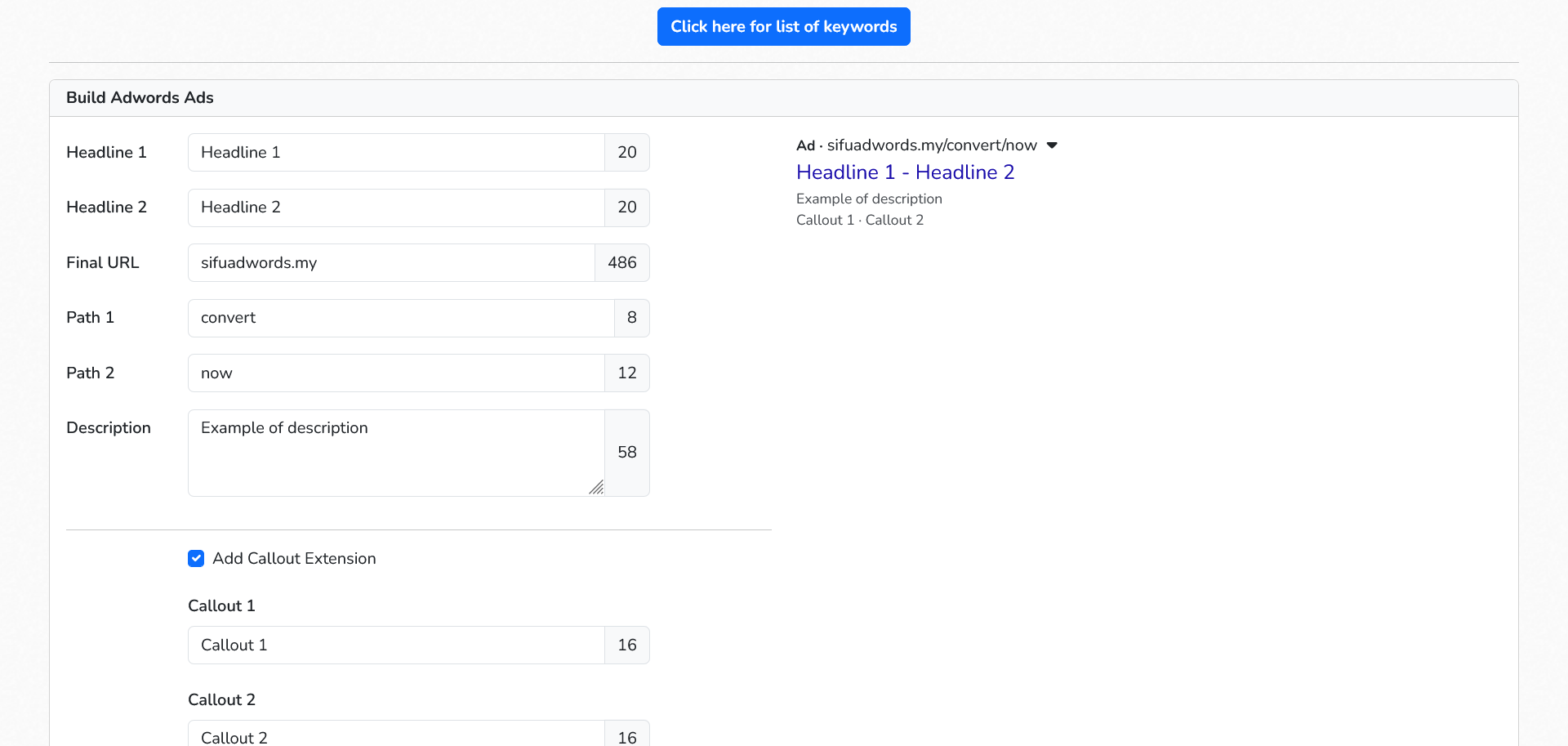Viewport: 1568px width, 746px height.
Task: Click into the Final URL field
Action: tap(391, 263)
